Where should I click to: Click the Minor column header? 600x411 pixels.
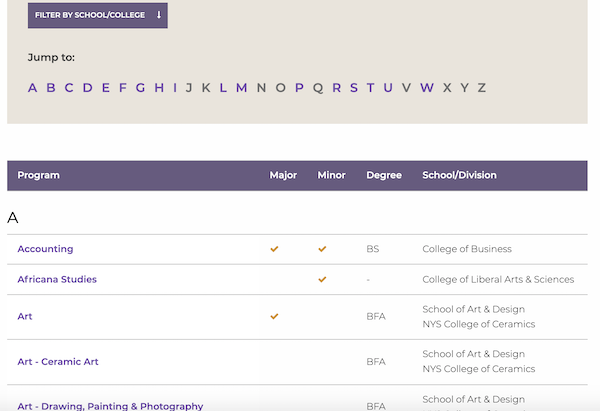click(x=331, y=175)
